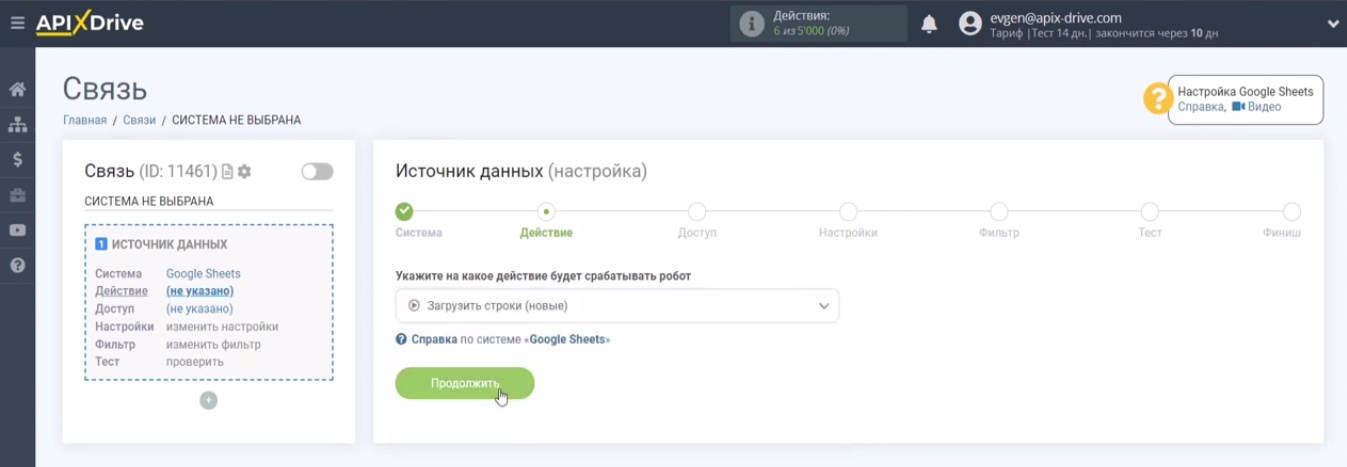This screenshot has width=1347, height=467.
Task: Select the Настройки step
Action: 848,212
